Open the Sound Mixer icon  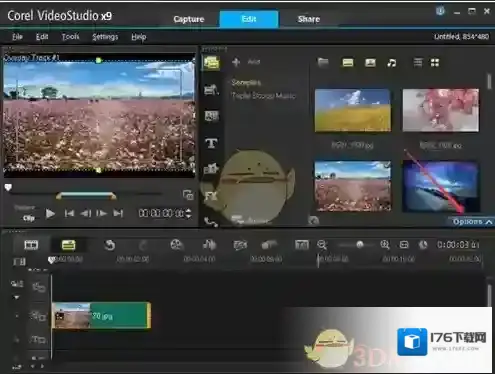[x=209, y=245]
